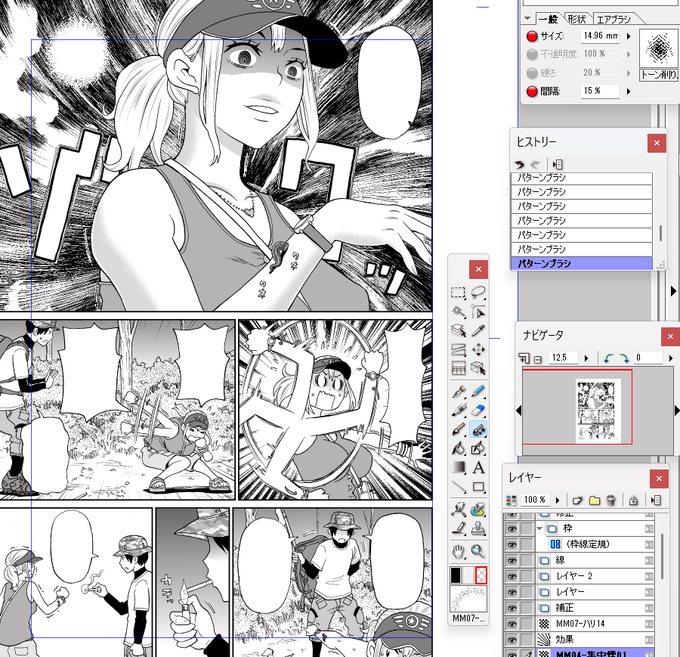Select the eraser tool
This screenshot has height=657, width=680.
tap(478, 410)
